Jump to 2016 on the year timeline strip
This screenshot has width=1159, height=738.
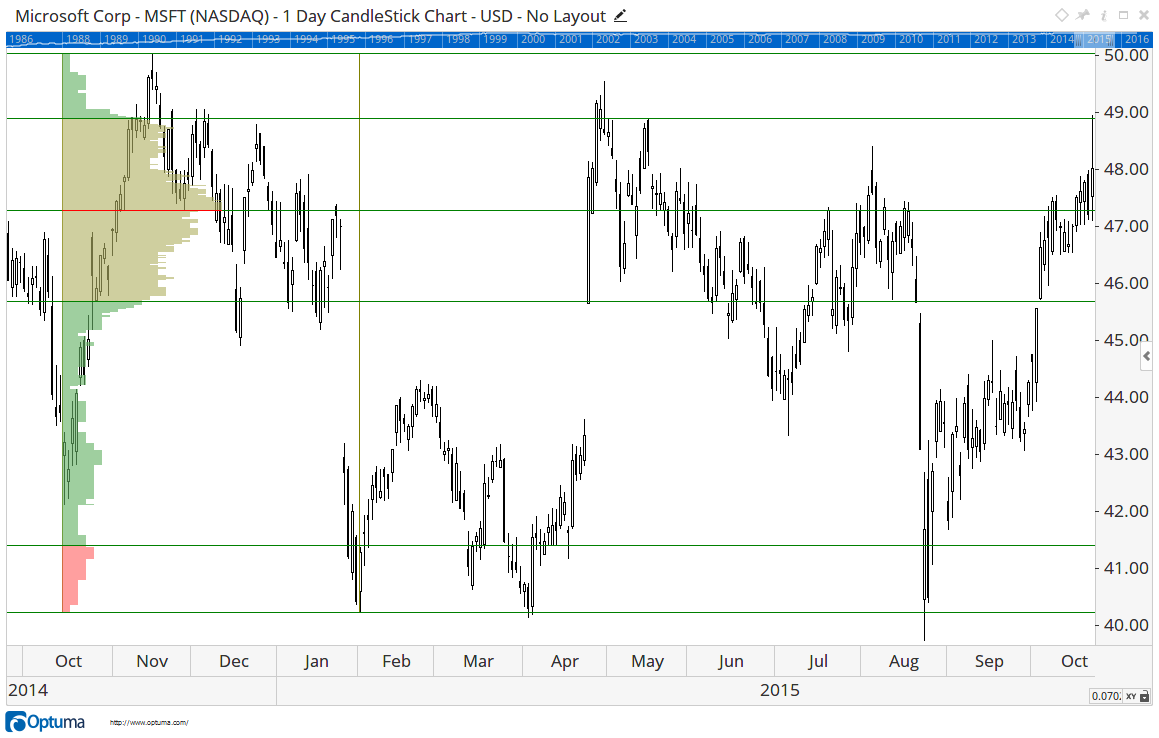(x=1136, y=39)
